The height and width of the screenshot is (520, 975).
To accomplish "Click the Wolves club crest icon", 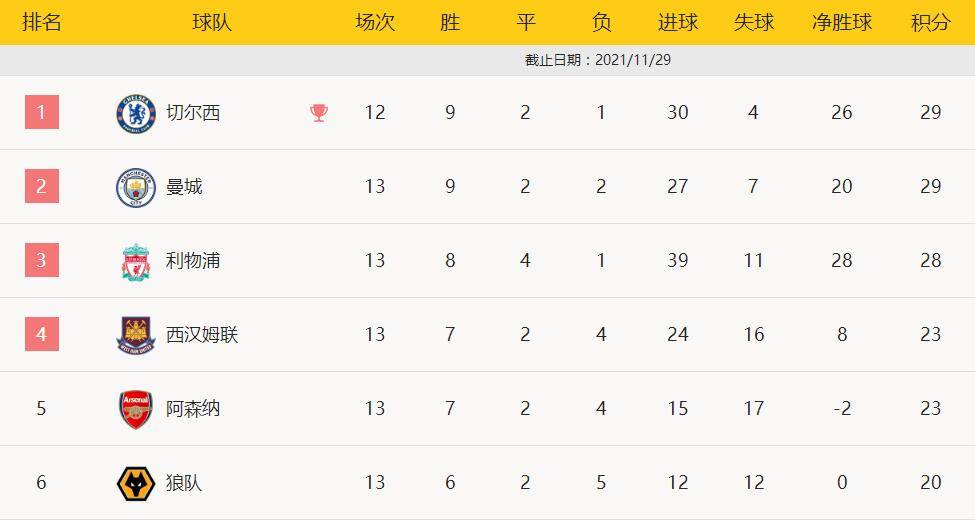I will (x=136, y=483).
